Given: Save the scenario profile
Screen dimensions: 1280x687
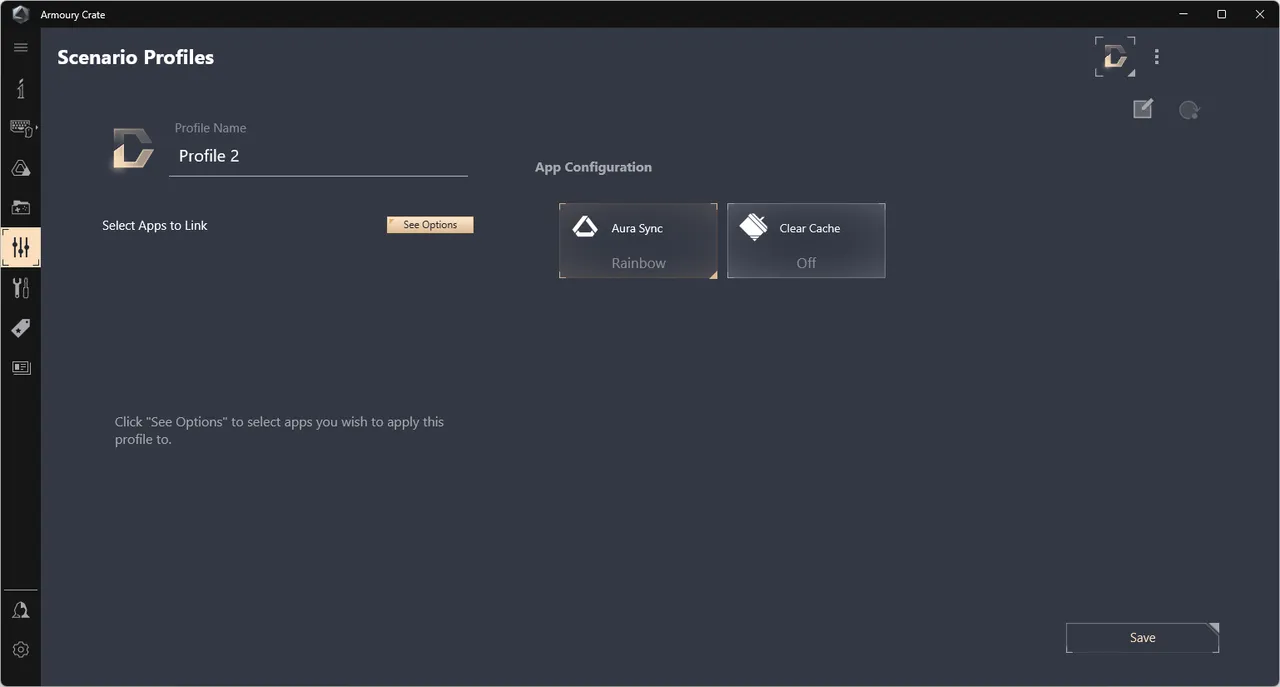Looking at the screenshot, I should (x=1143, y=638).
